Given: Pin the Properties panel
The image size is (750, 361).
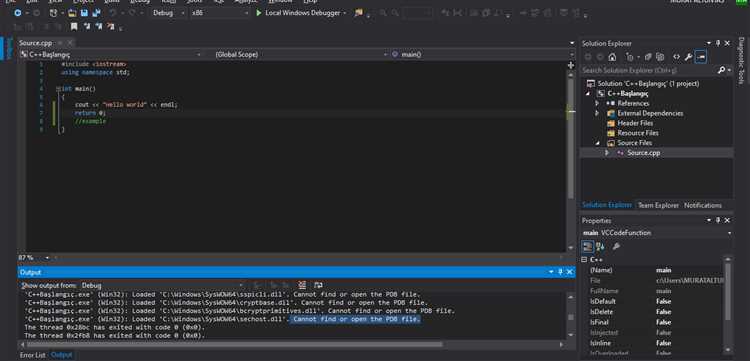Looking at the screenshot, I should pyautogui.click(x=718, y=220).
